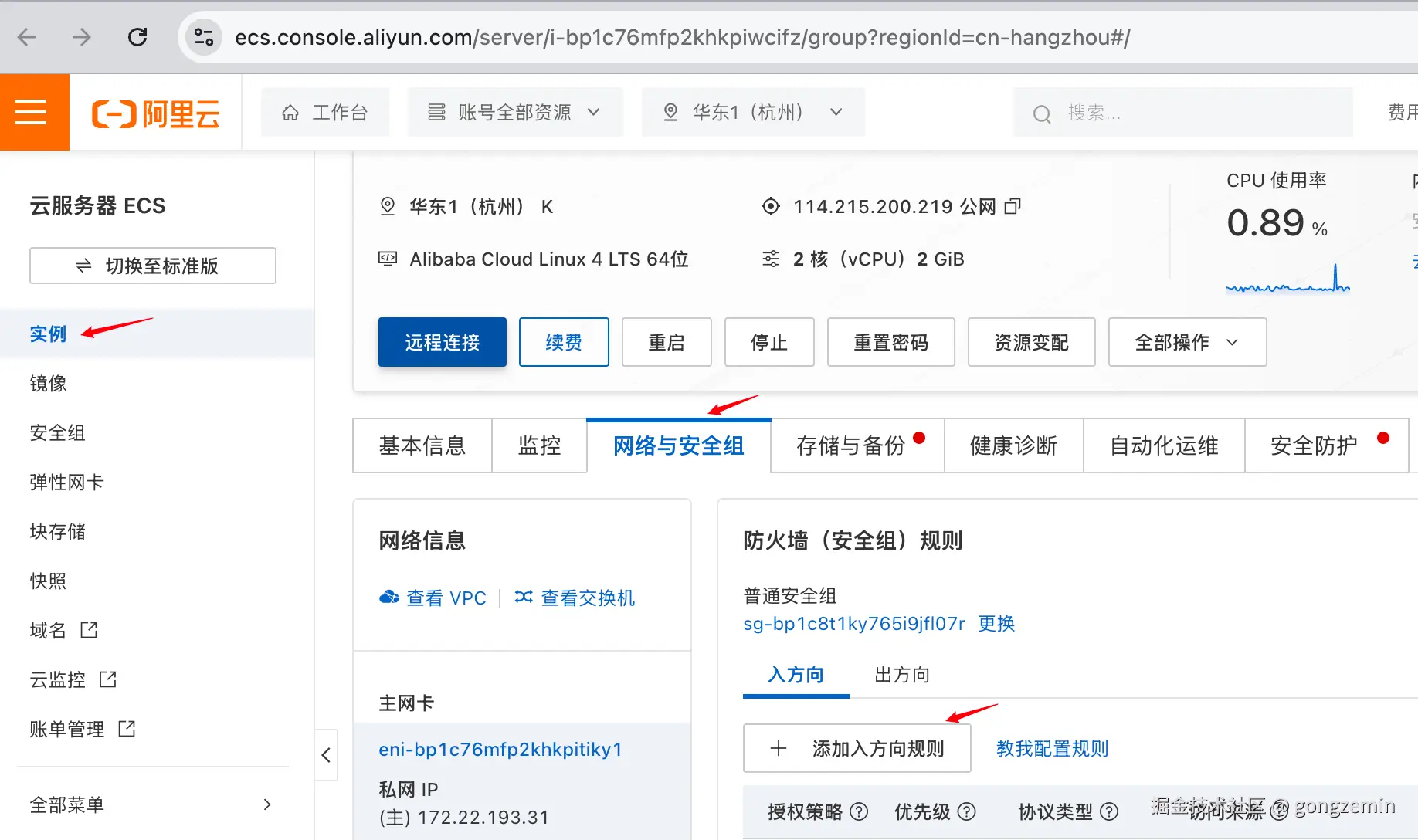The width and height of the screenshot is (1418, 840).
Task: Open help icon next to 授权策略
Action: [859, 811]
